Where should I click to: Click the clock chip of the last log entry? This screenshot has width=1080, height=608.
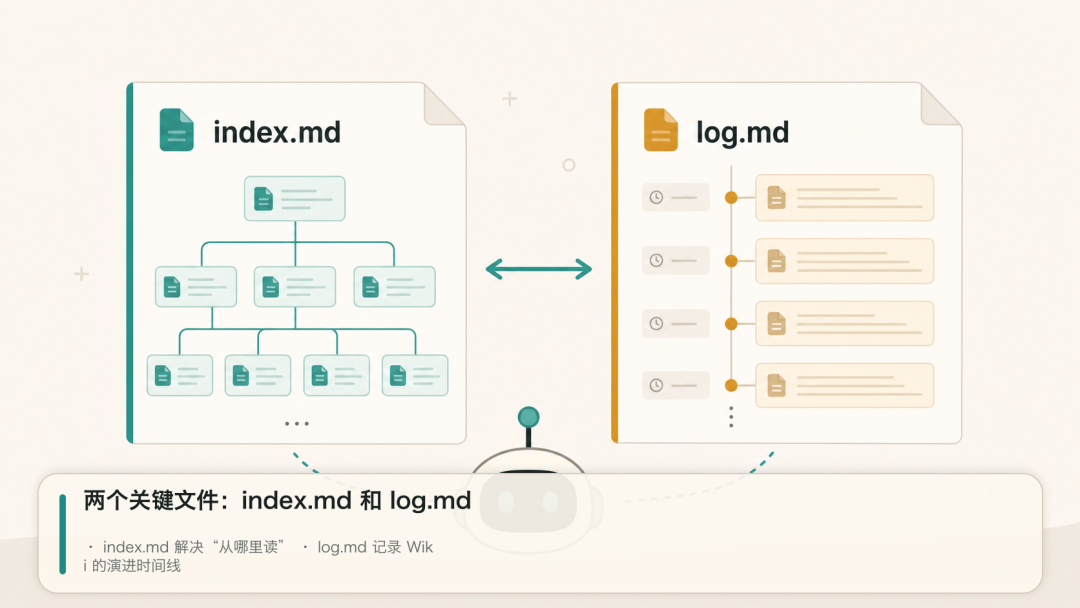point(676,386)
